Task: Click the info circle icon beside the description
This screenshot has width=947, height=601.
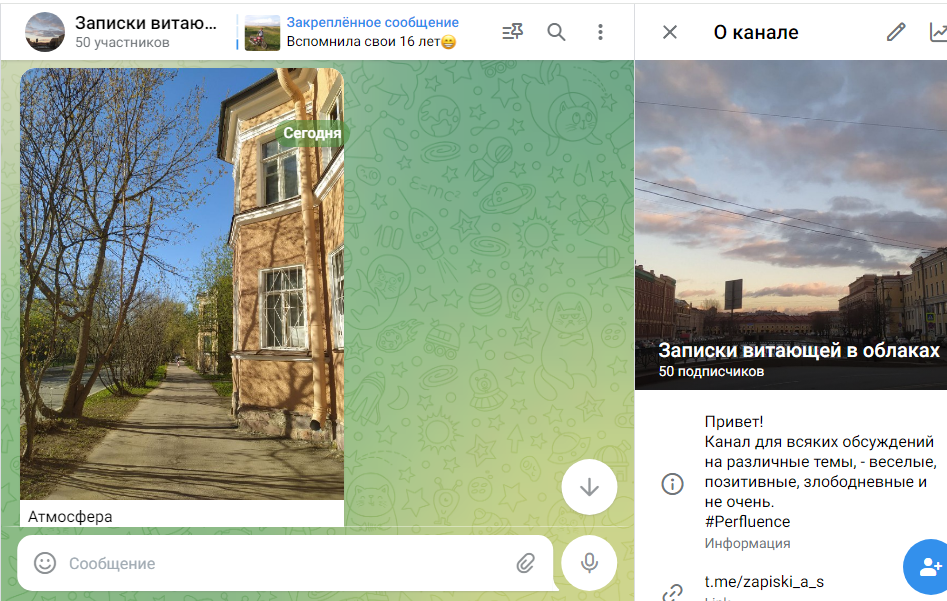Action: point(672,484)
